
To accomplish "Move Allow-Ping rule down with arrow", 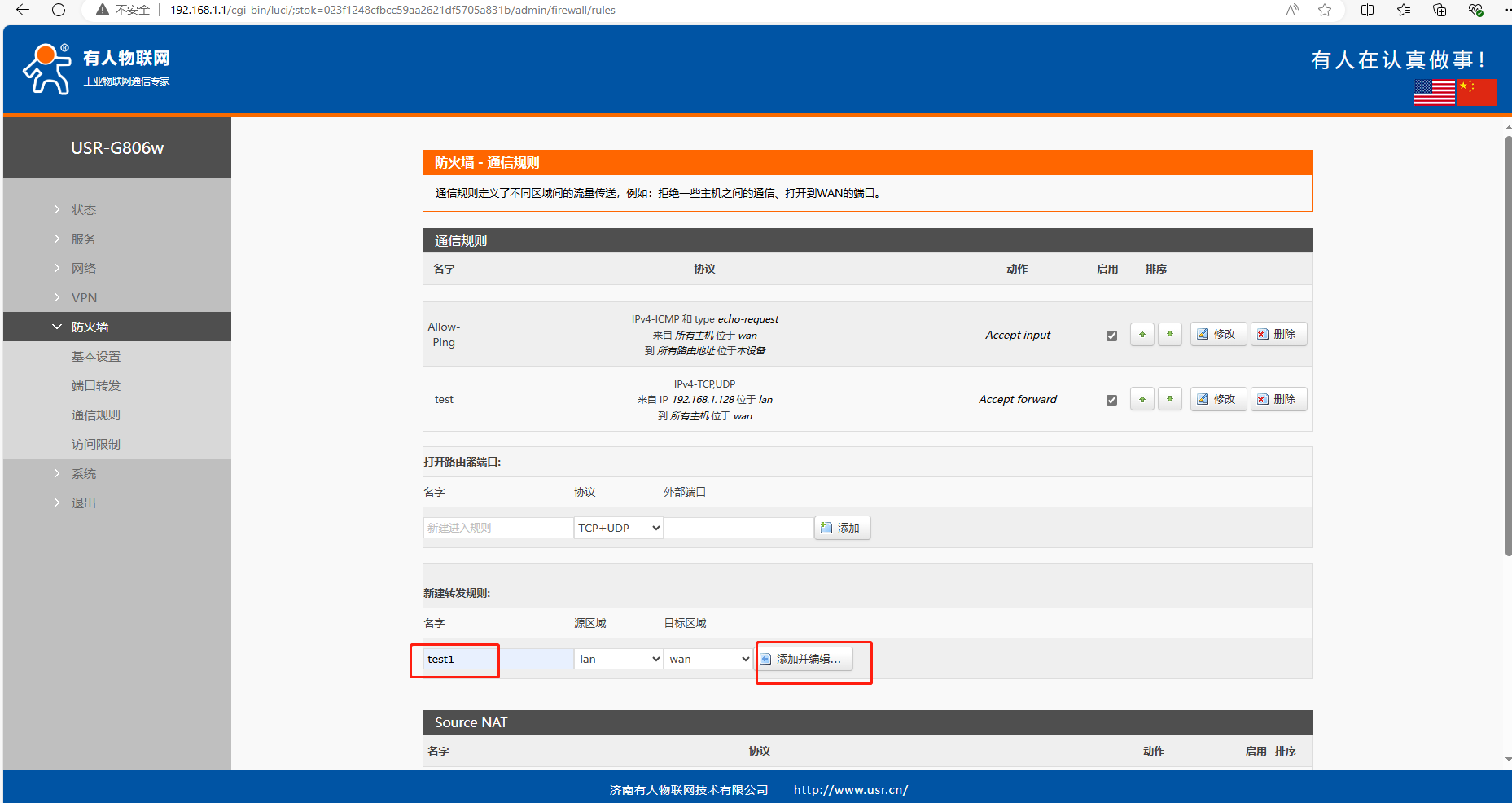I will click(x=1169, y=335).
